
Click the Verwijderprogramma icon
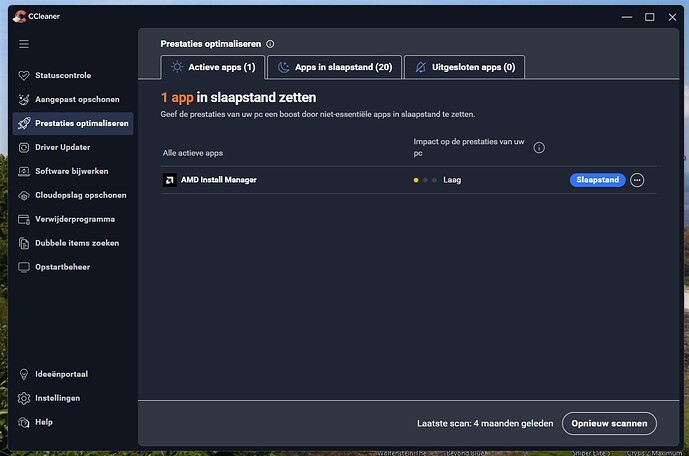[24, 219]
